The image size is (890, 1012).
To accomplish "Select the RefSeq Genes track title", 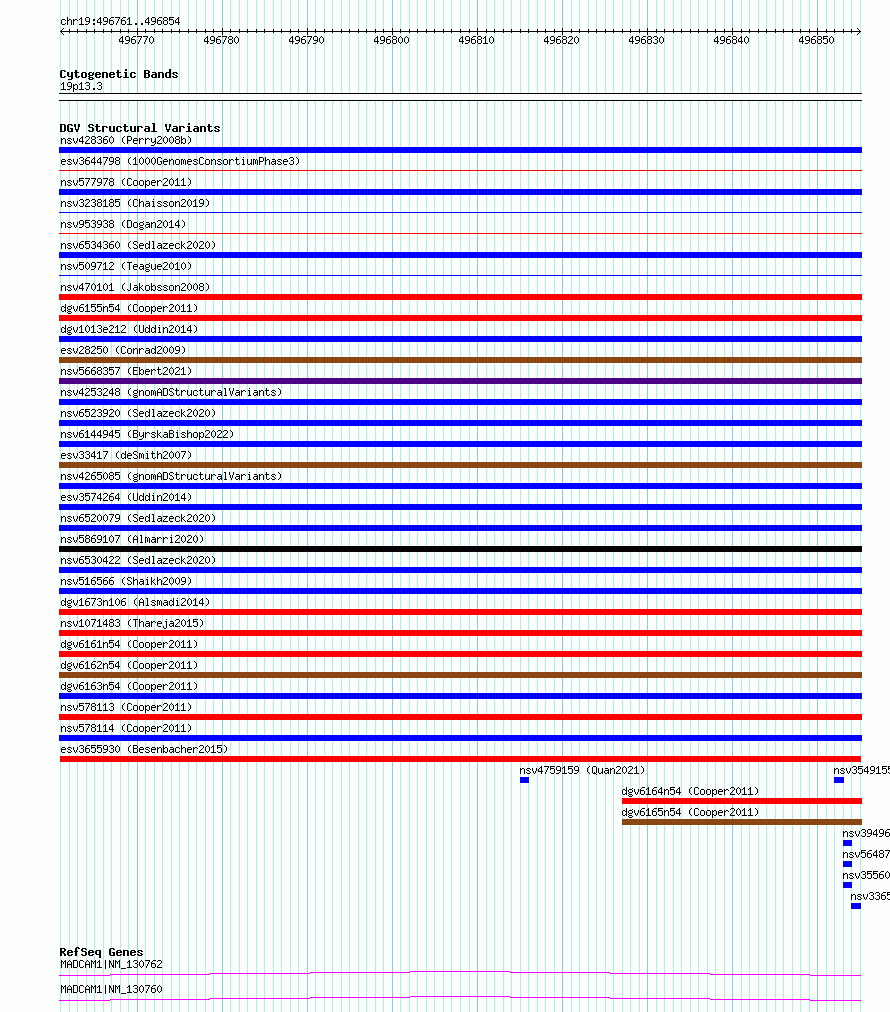I will pyautogui.click(x=101, y=952).
